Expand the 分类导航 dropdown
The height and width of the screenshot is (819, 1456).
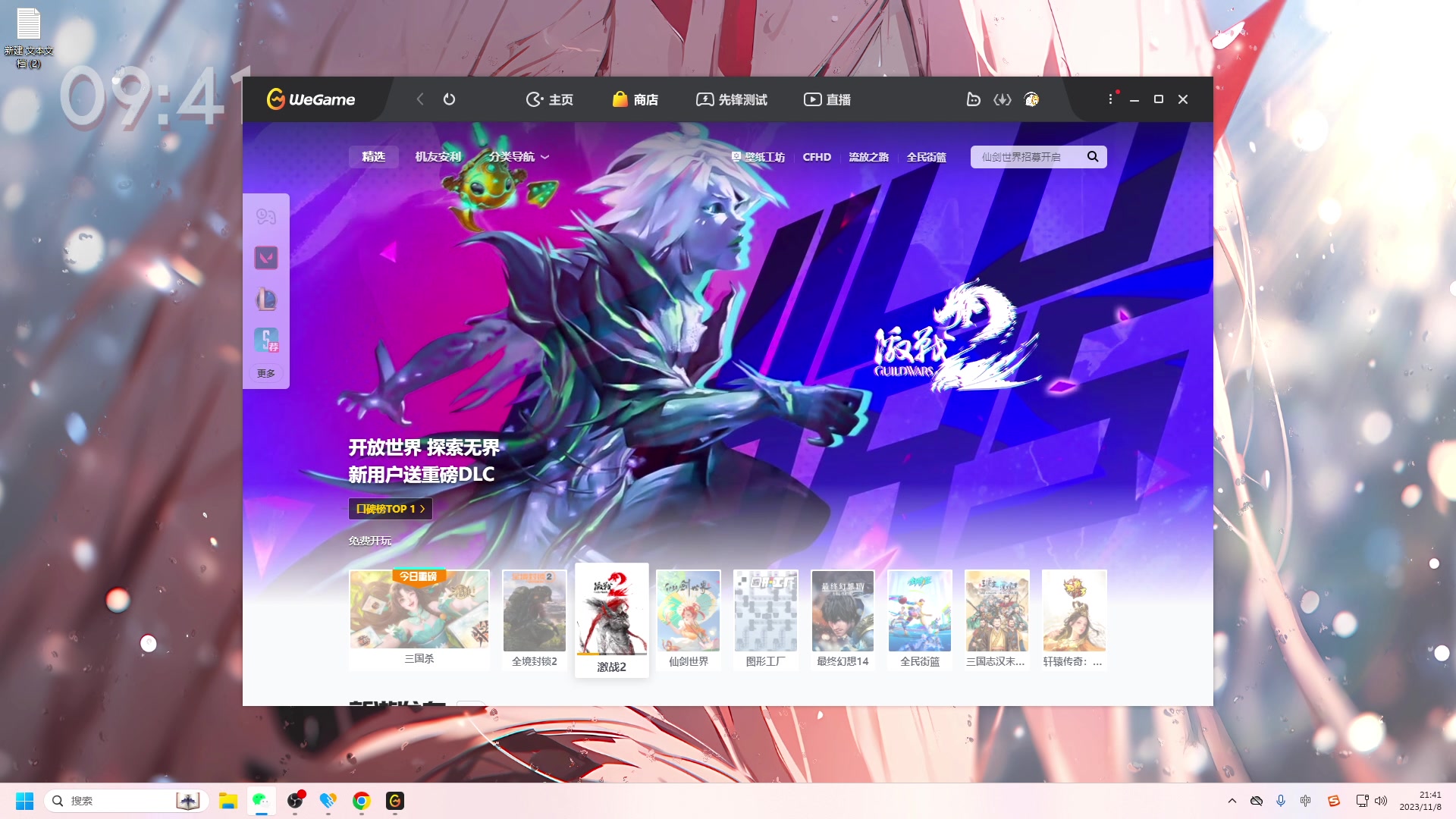click(519, 157)
